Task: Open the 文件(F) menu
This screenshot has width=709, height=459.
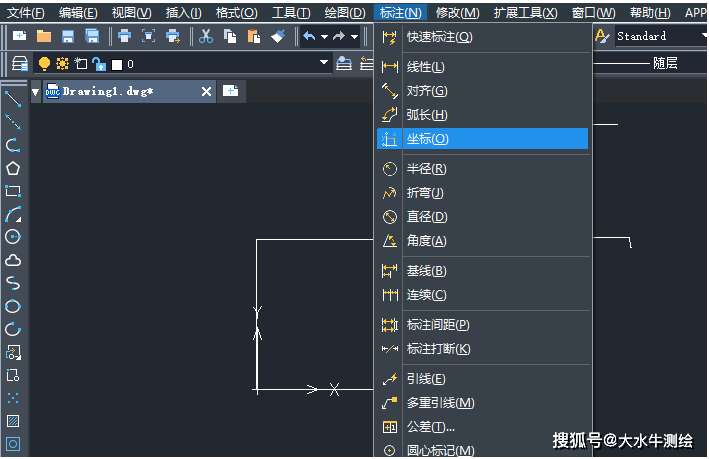Action: click(26, 13)
